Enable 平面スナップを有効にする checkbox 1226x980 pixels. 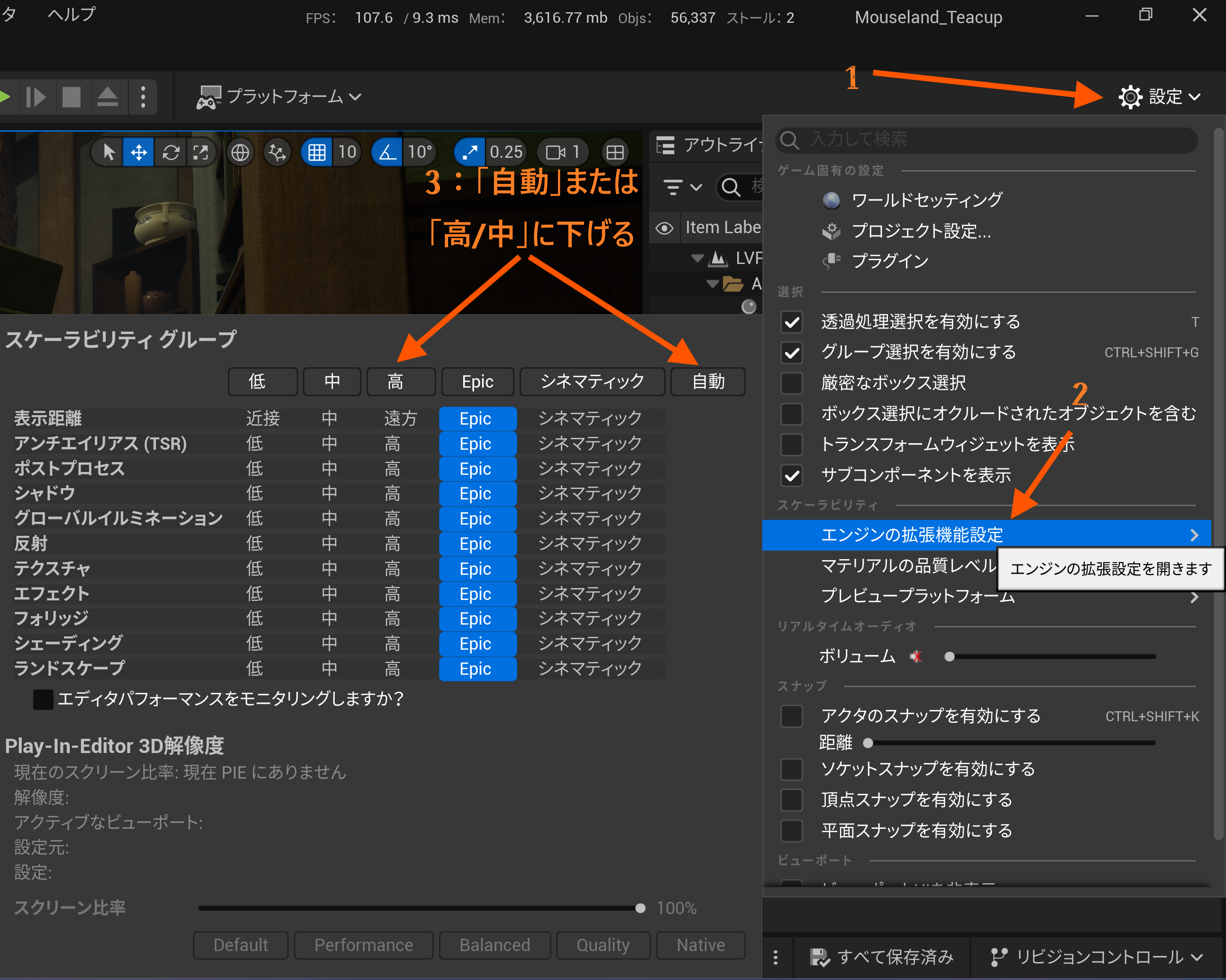pos(792,831)
